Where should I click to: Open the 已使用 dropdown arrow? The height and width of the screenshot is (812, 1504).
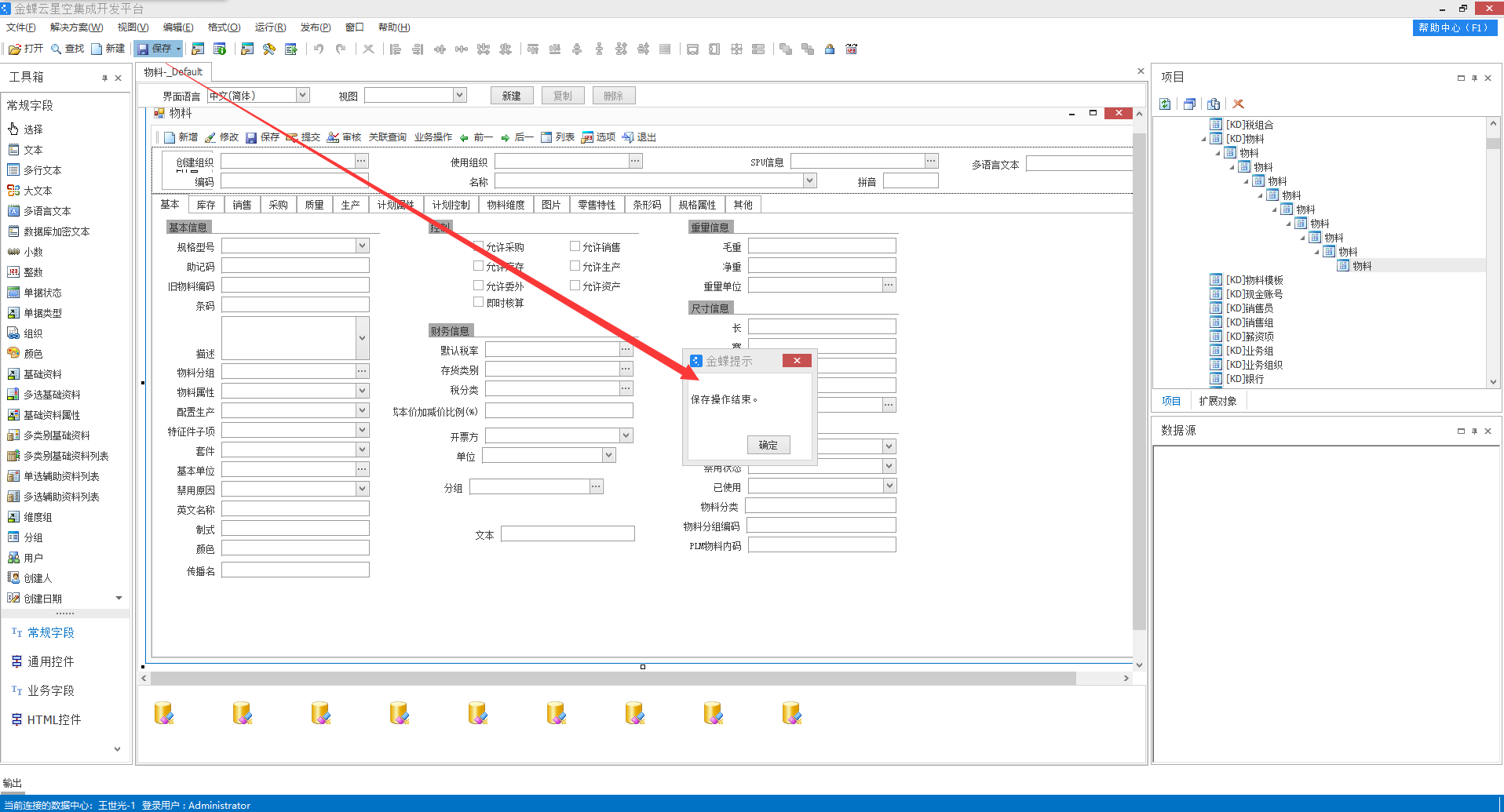(x=889, y=486)
